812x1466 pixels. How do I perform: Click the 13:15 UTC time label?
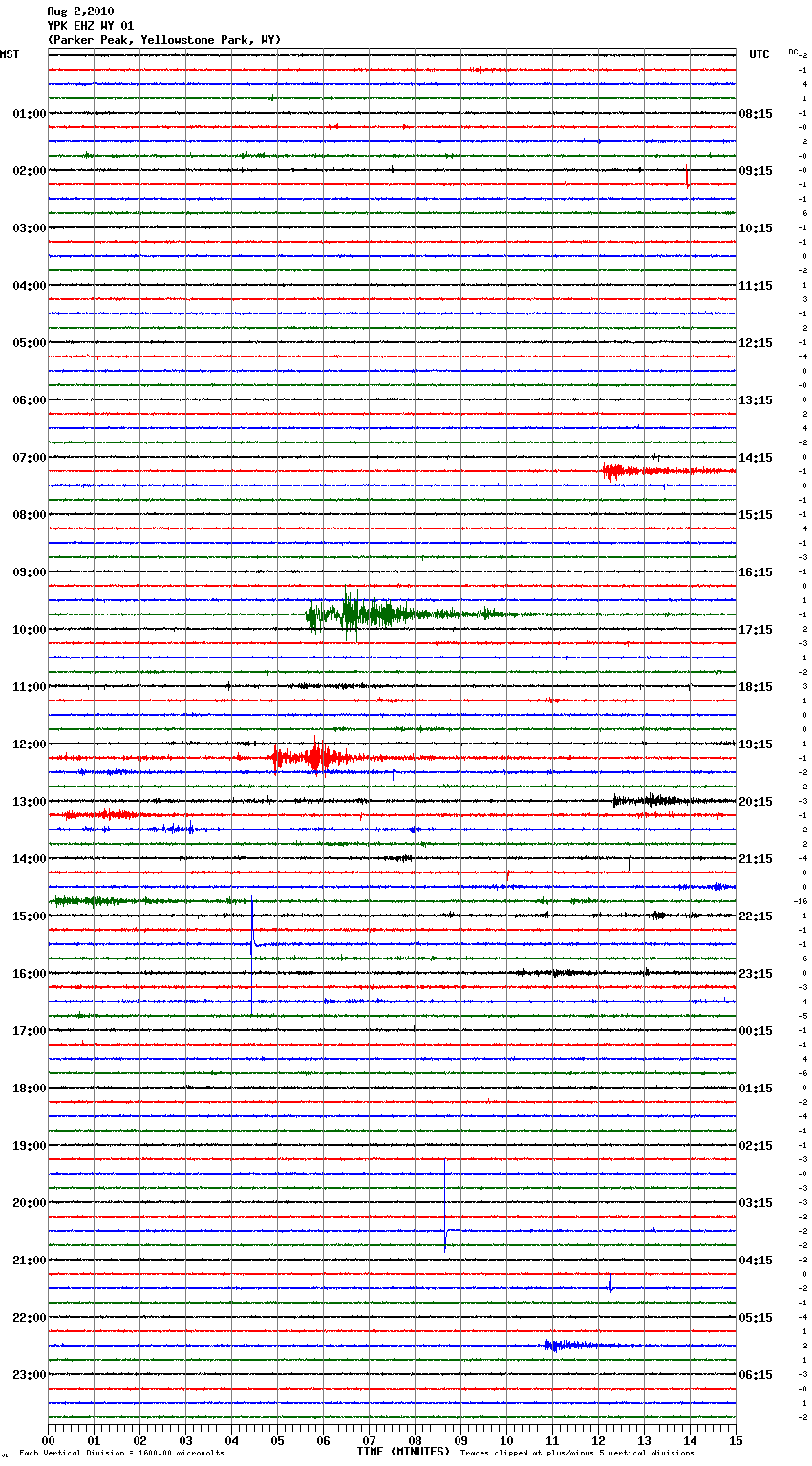[x=756, y=400]
